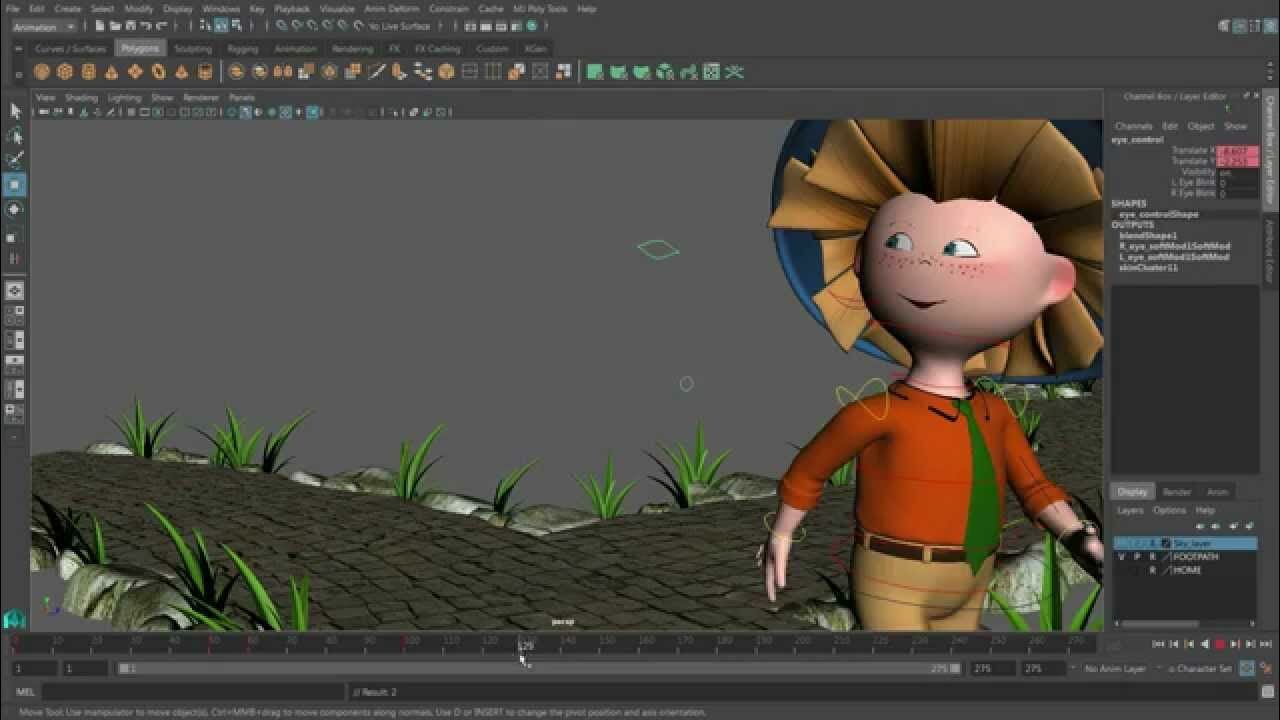The width and height of the screenshot is (1280, 720).
Task: Open the Windows menu
Action: [221, 9]
